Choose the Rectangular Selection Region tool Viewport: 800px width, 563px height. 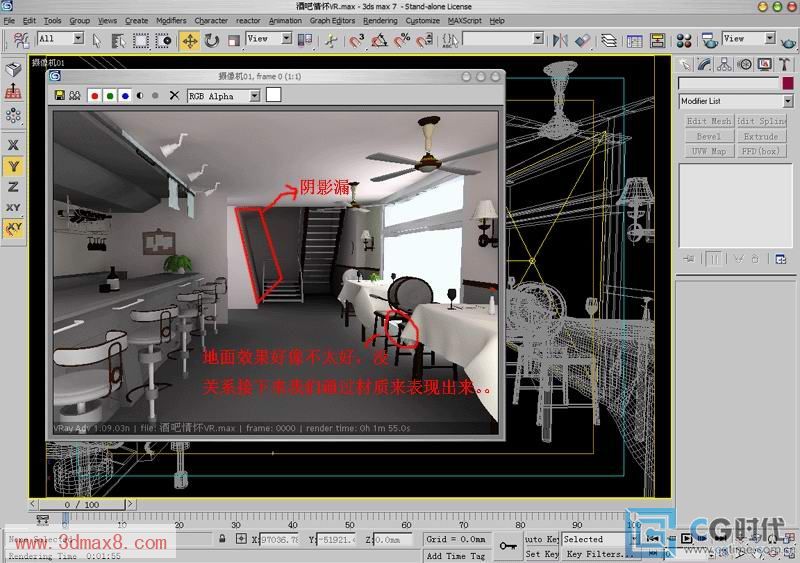[x=141, y=40]
